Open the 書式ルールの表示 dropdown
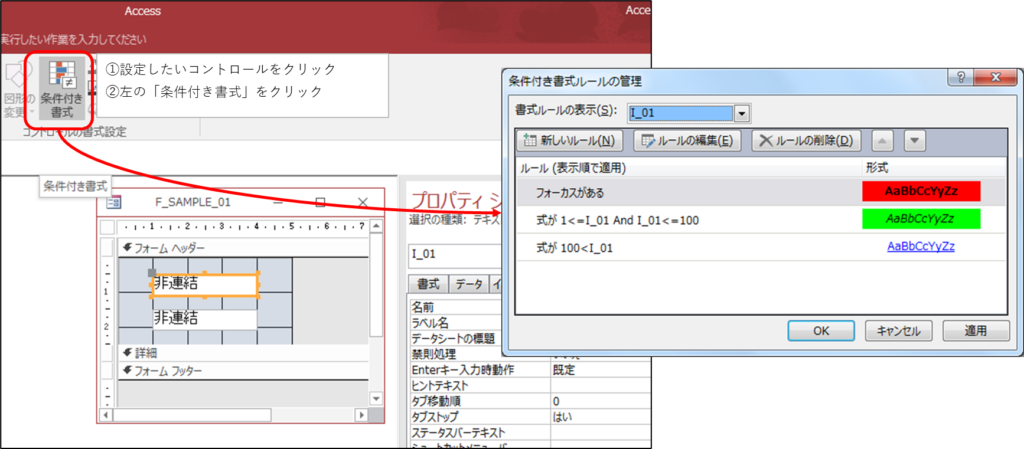This screenshot has width=1024, height=449. (x=741, y=113)
